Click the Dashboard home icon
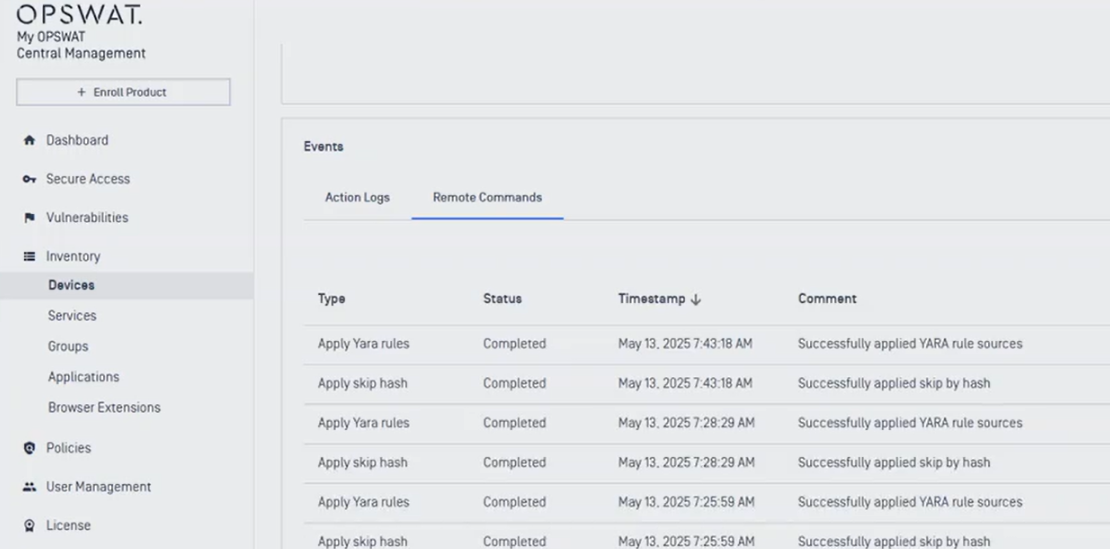 pyautogui.click(x=29, y=141)
